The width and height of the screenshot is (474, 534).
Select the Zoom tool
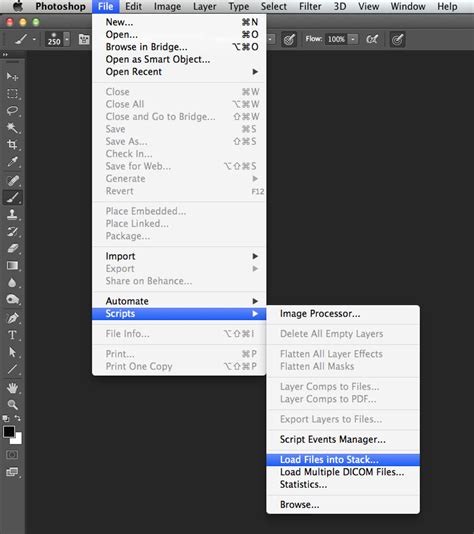coord(12,405)
